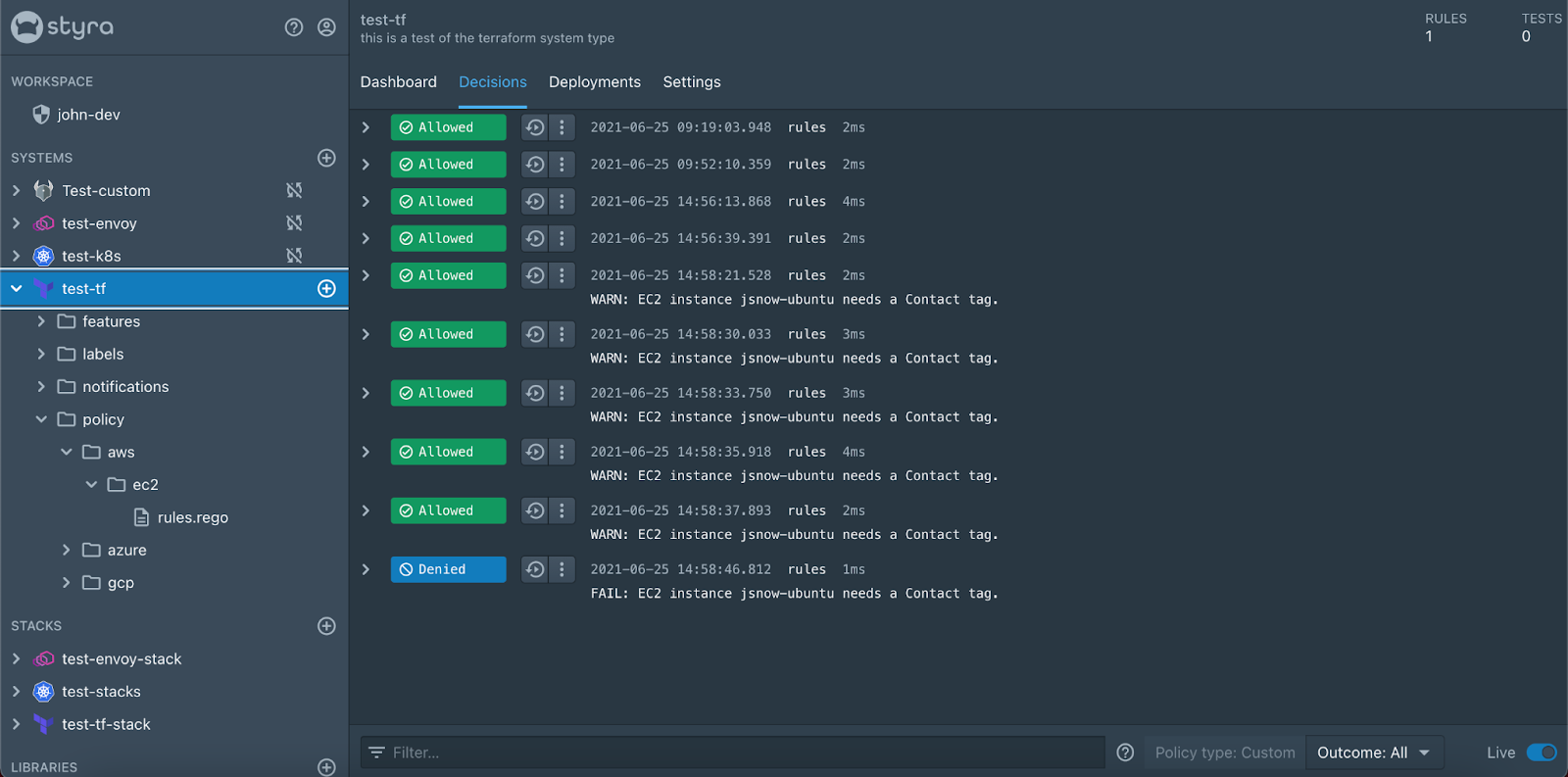Click the sync-disabled icon on test-envoy row
1568x777 pixels.
click(294, 223)
